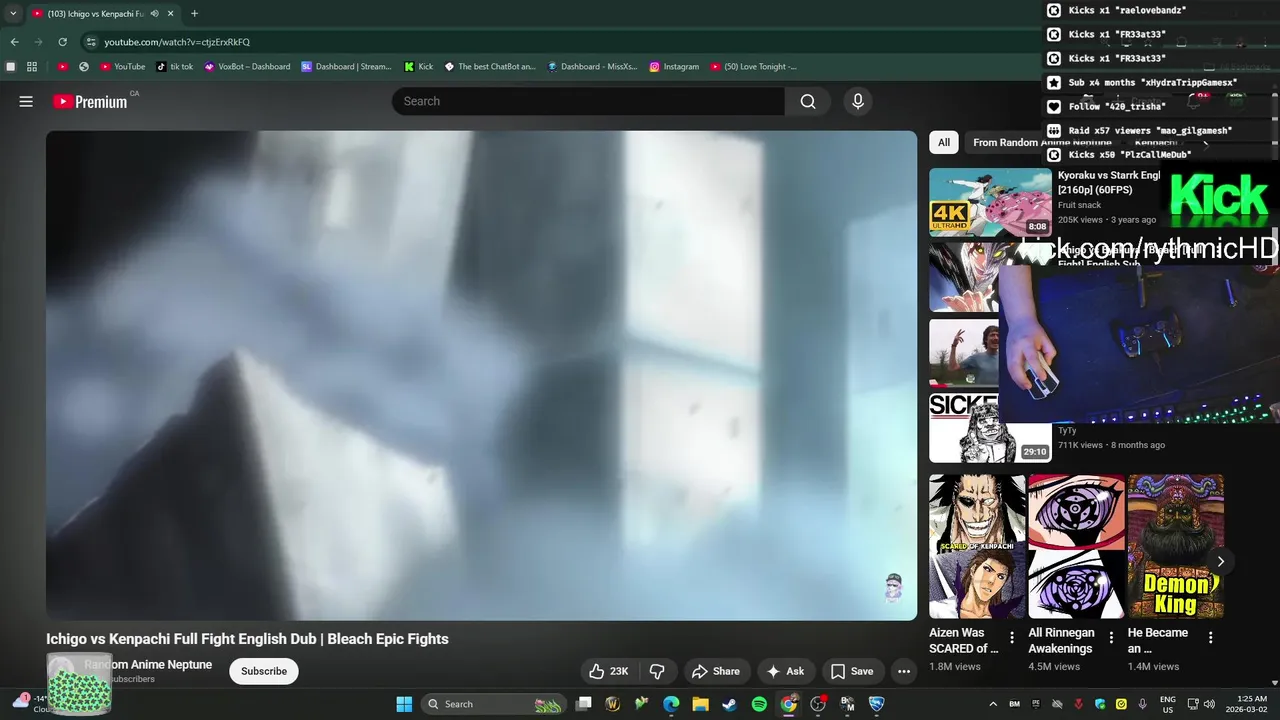Image resolution: width=1280 pixels, height=720 pixels.
Task: Go back with browser back arrow
Action: pyautogui.click(x=14, y=42)
